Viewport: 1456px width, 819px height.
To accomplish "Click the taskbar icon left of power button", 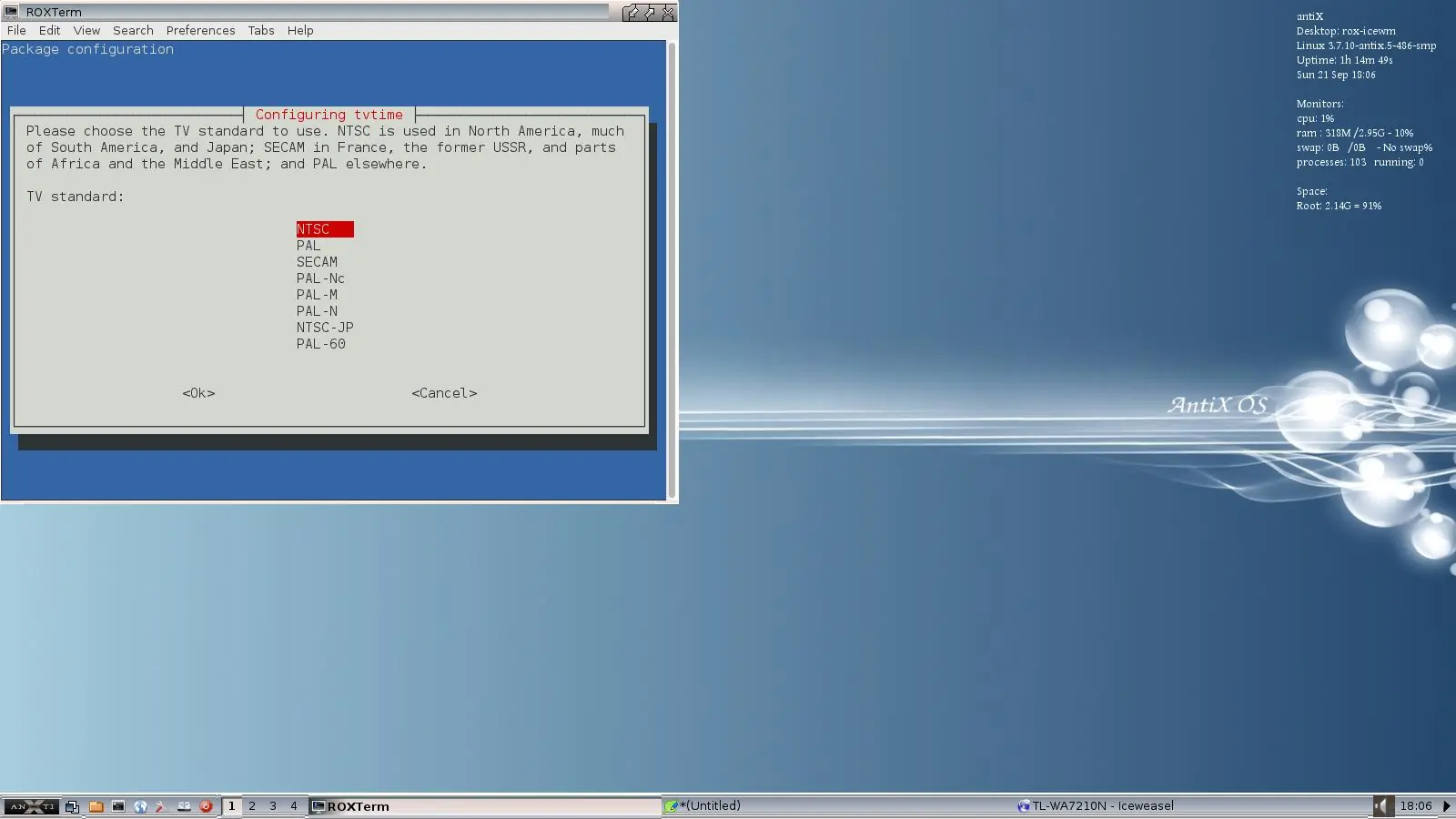I will tap(184, 806).
